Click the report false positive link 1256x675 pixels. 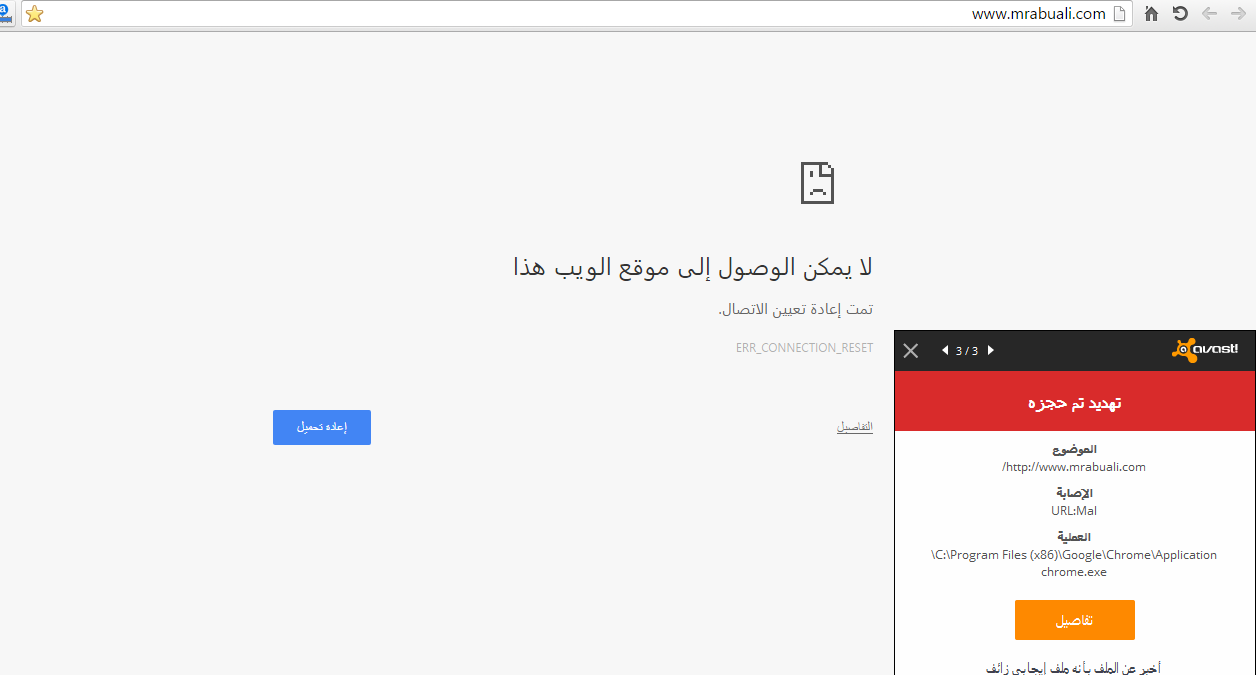click(x=1074, y=667)
